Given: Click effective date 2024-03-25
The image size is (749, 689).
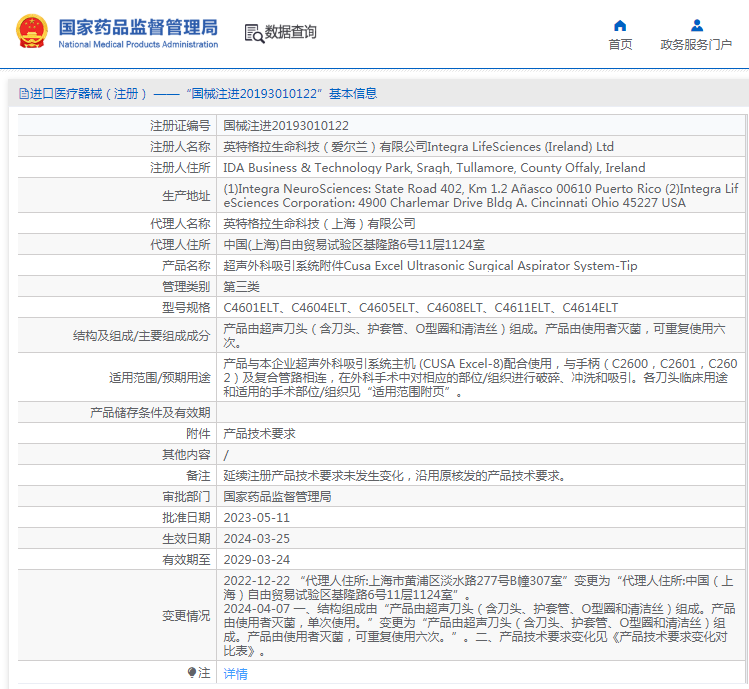Looking at the screenshot, I should (x=257, y=538).
